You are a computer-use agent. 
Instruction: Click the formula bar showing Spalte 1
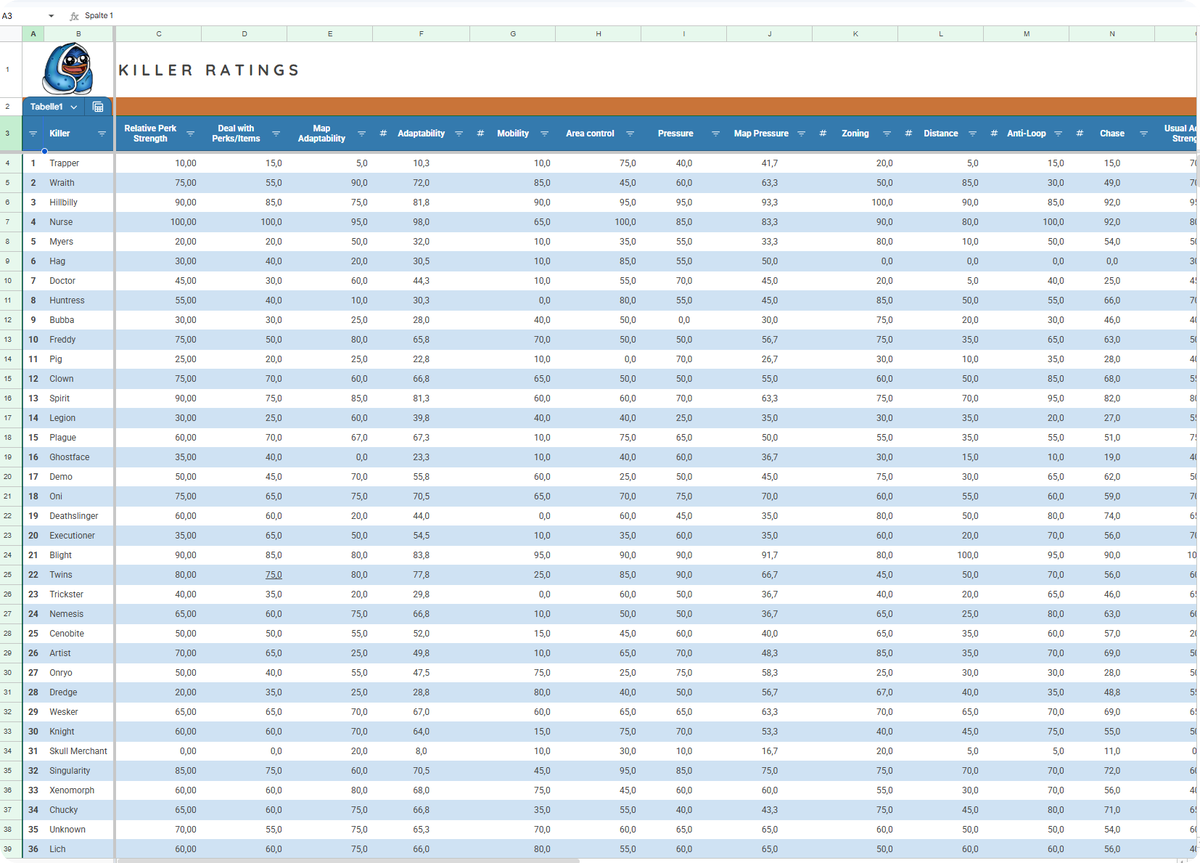coord(640,16)
